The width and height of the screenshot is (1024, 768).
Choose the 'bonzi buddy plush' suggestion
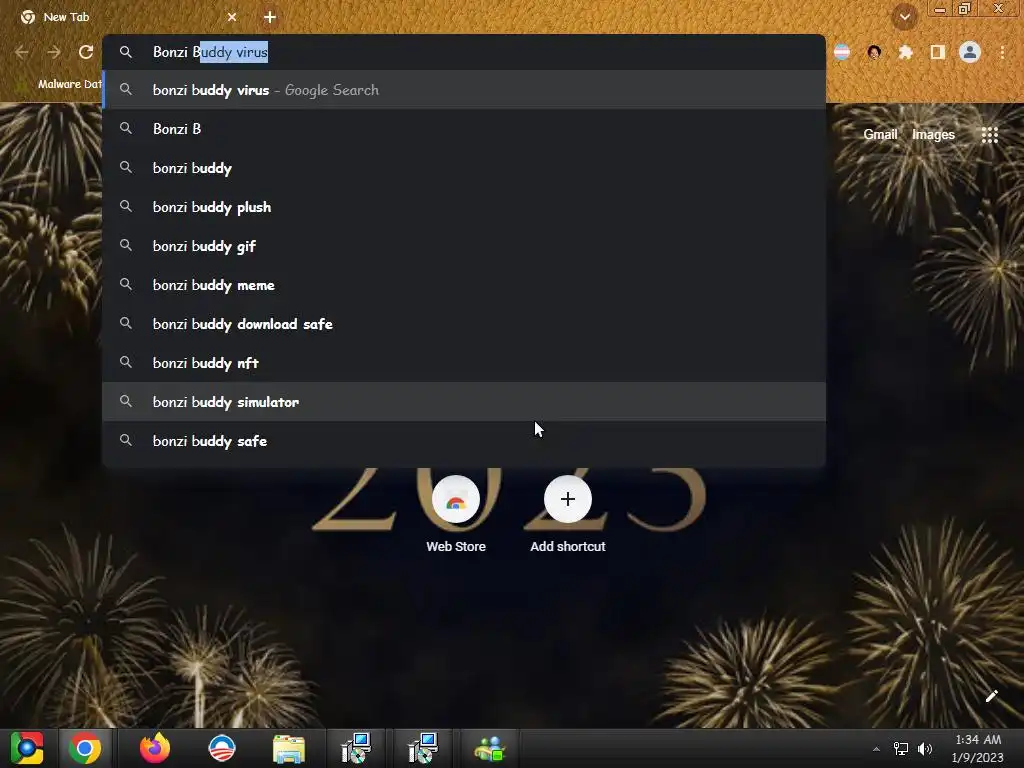[x=464, y=207]
